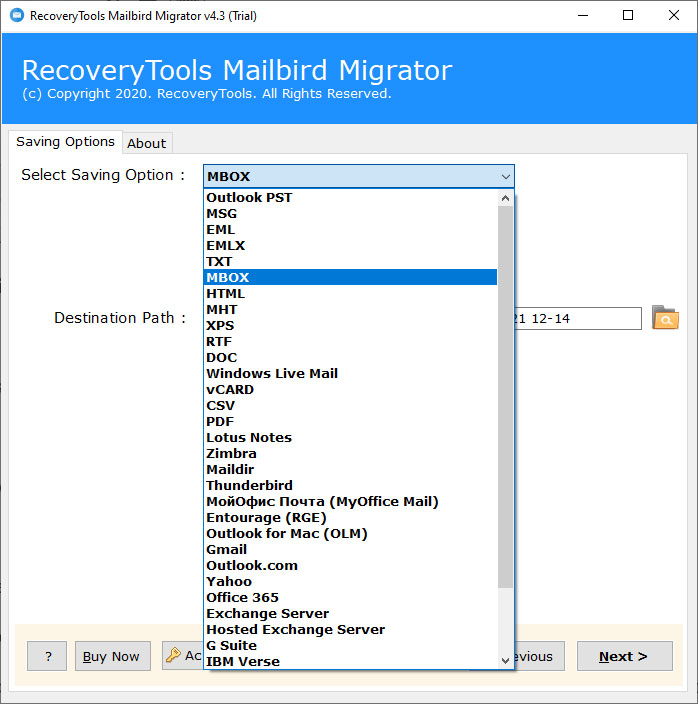Image resolution: width=698 pixels, height=704 pixels.
Task: Choose Entourage (RGE) option
Action: 350,518
